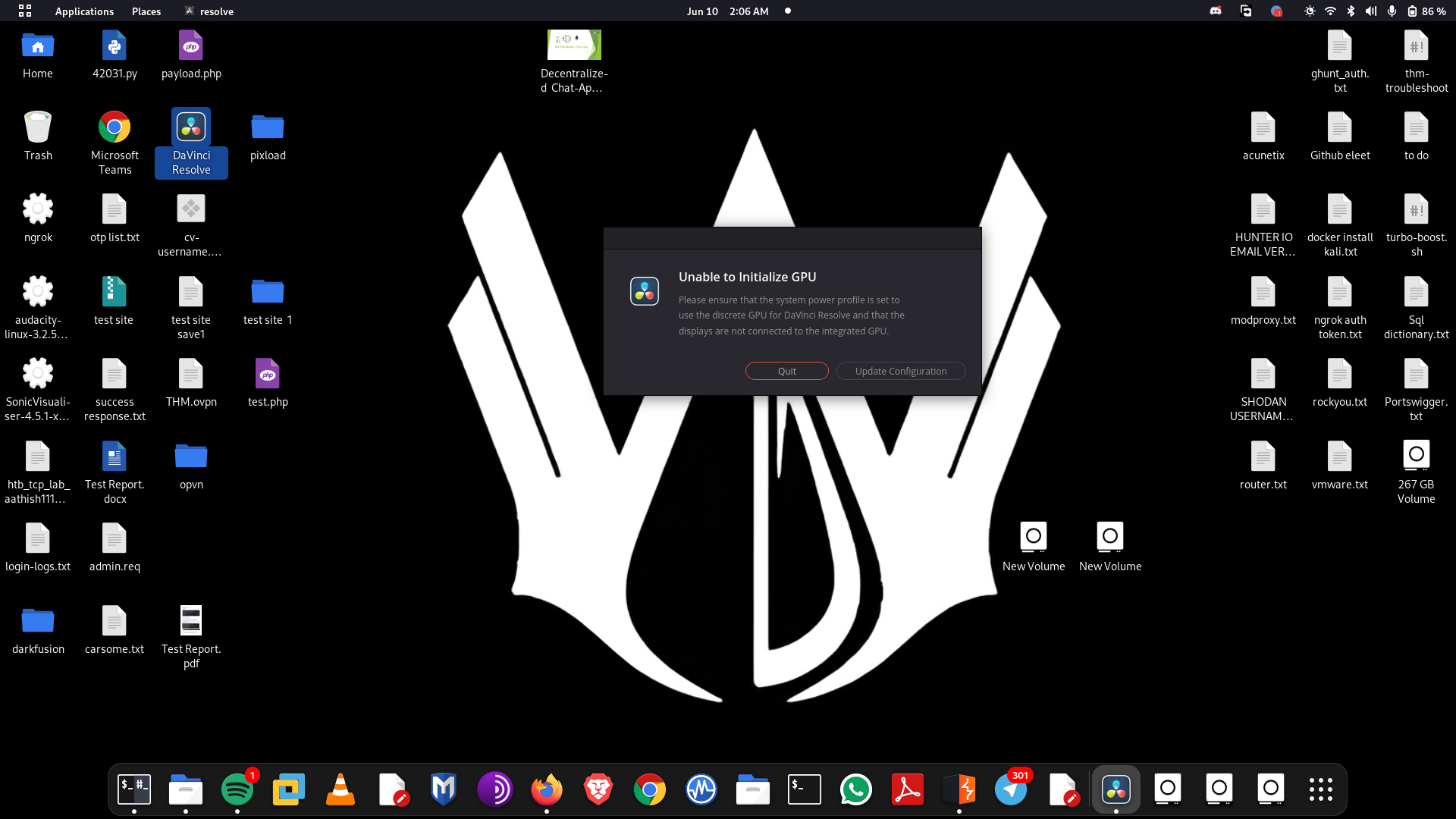Launch Brave browser from the dock
The height and width of the screenshot is (819, 1456).
[598, 789]
